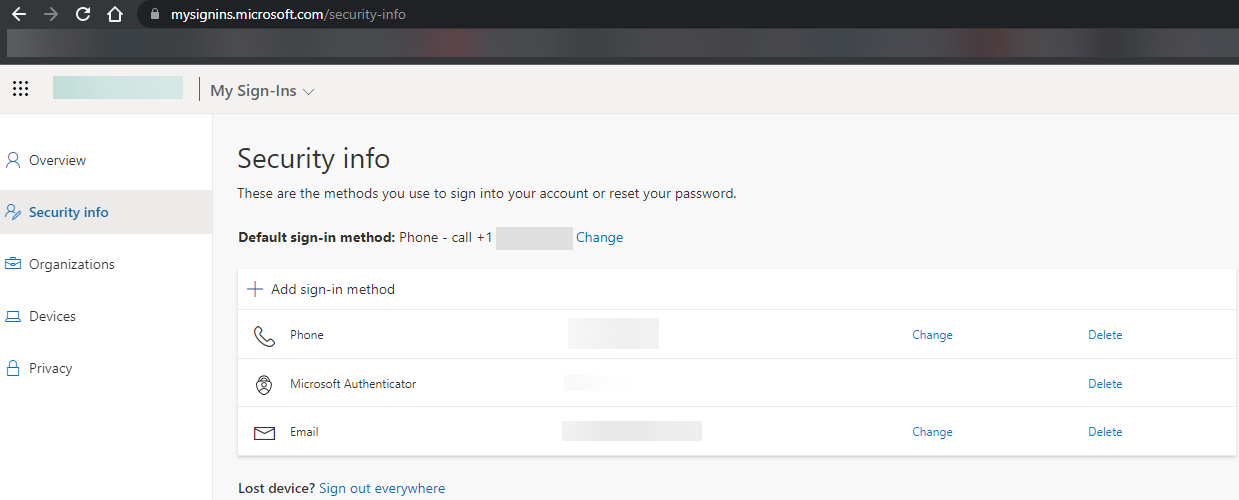Click the Devices laptop icon
Image resolution: width=1239 pixels, height=500 pixels.
[13, 316]
